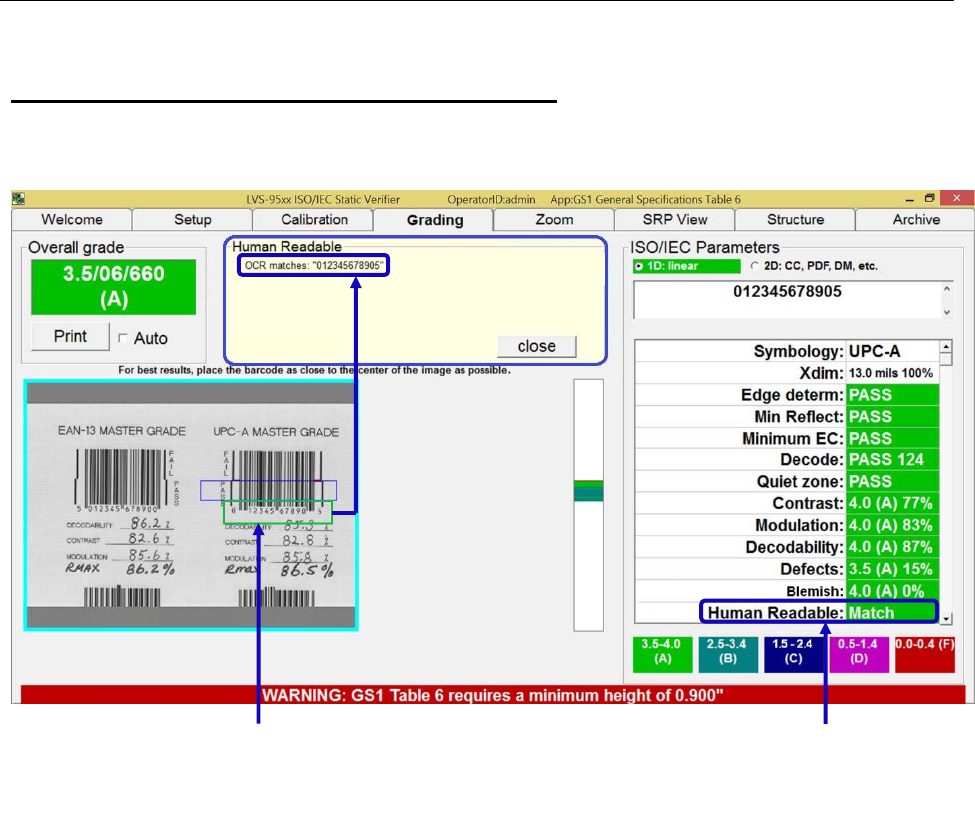Click the overall grade 3.5/06/660 (A) box
This screenshot has height=838, width=975.
tap(114, 287)
